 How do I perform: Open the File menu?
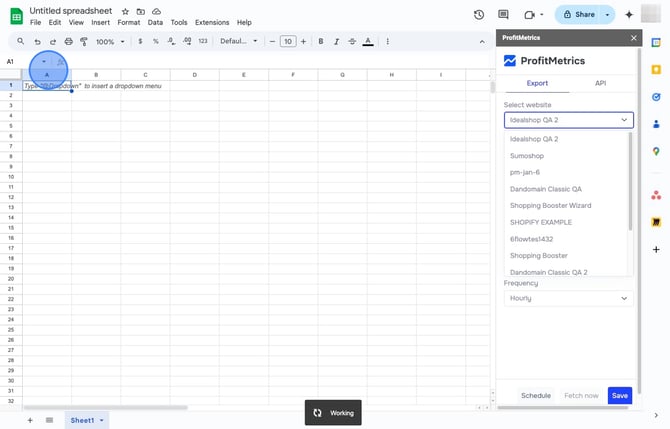[35, 23]
